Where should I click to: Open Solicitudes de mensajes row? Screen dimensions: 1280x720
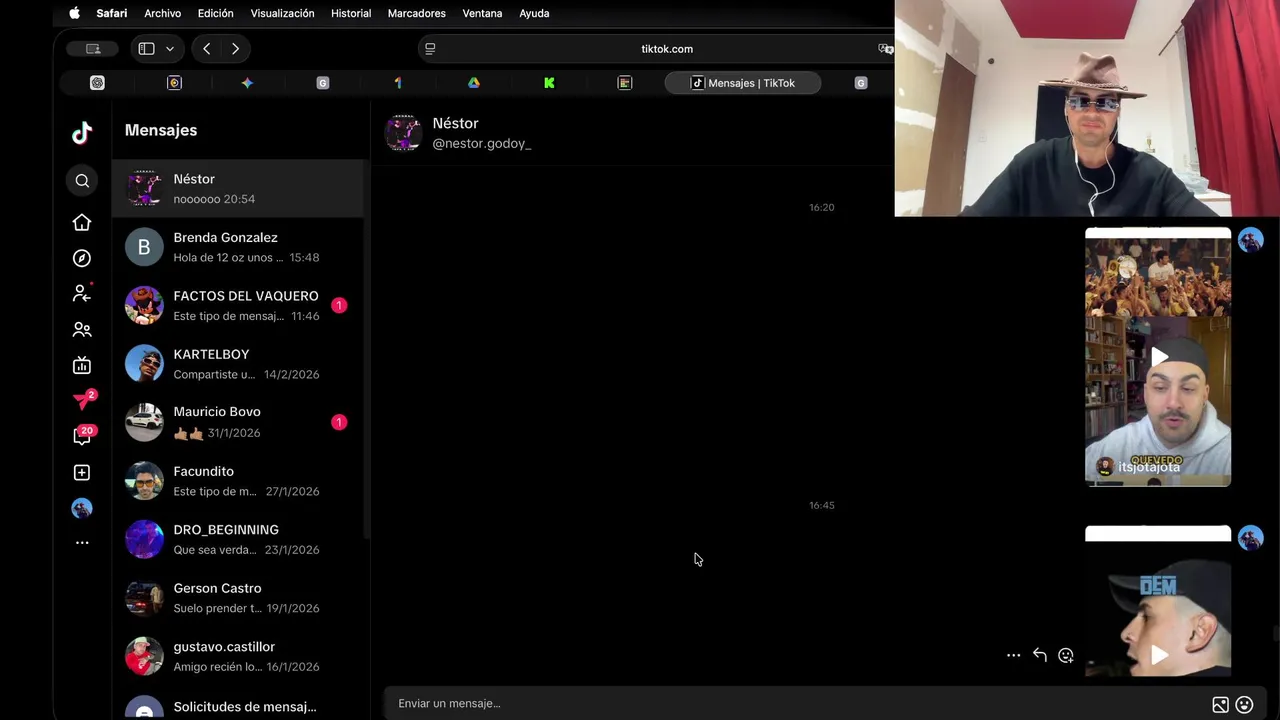(x=238, y=706)
